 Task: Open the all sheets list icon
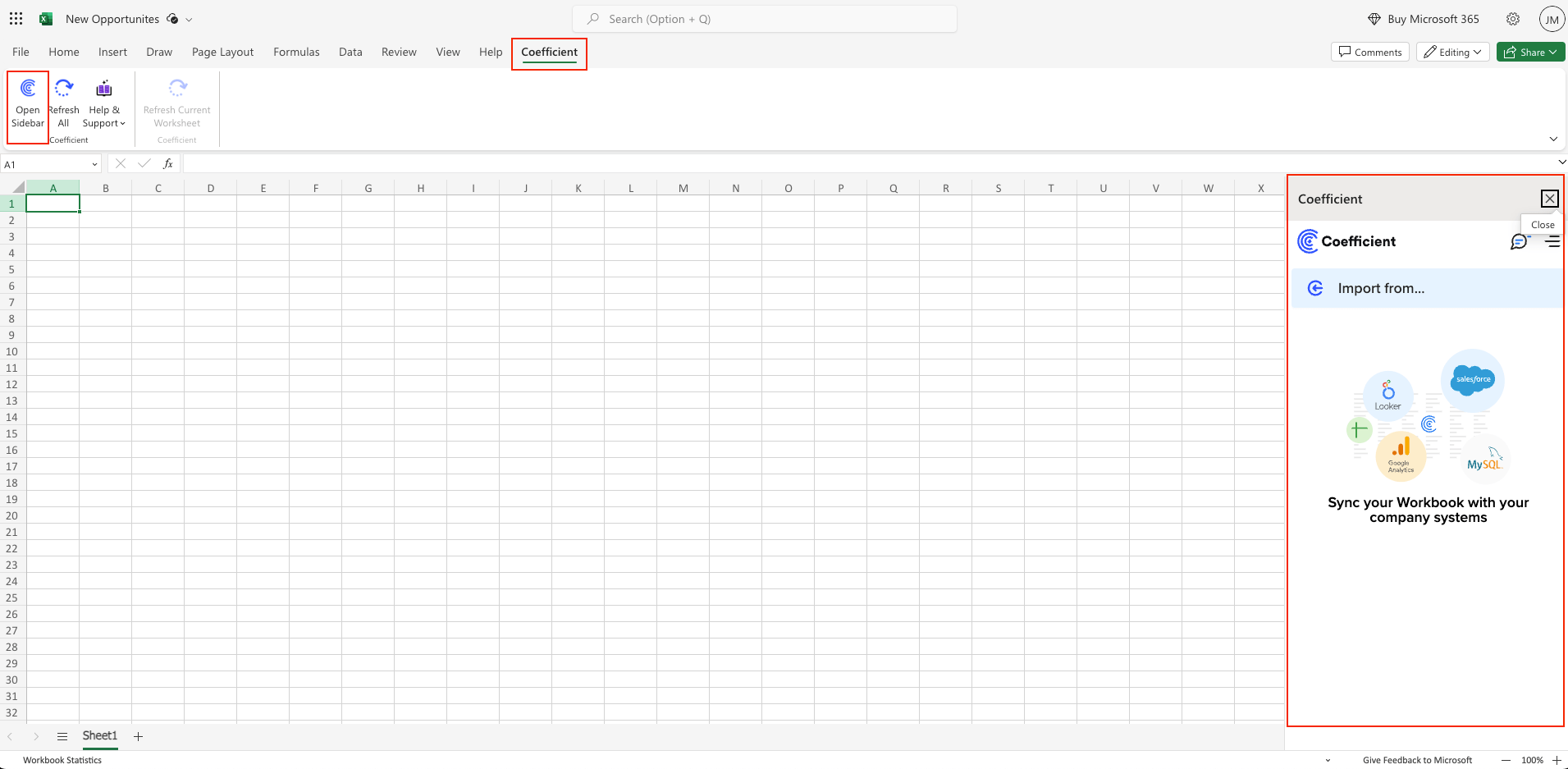[62, 736]
